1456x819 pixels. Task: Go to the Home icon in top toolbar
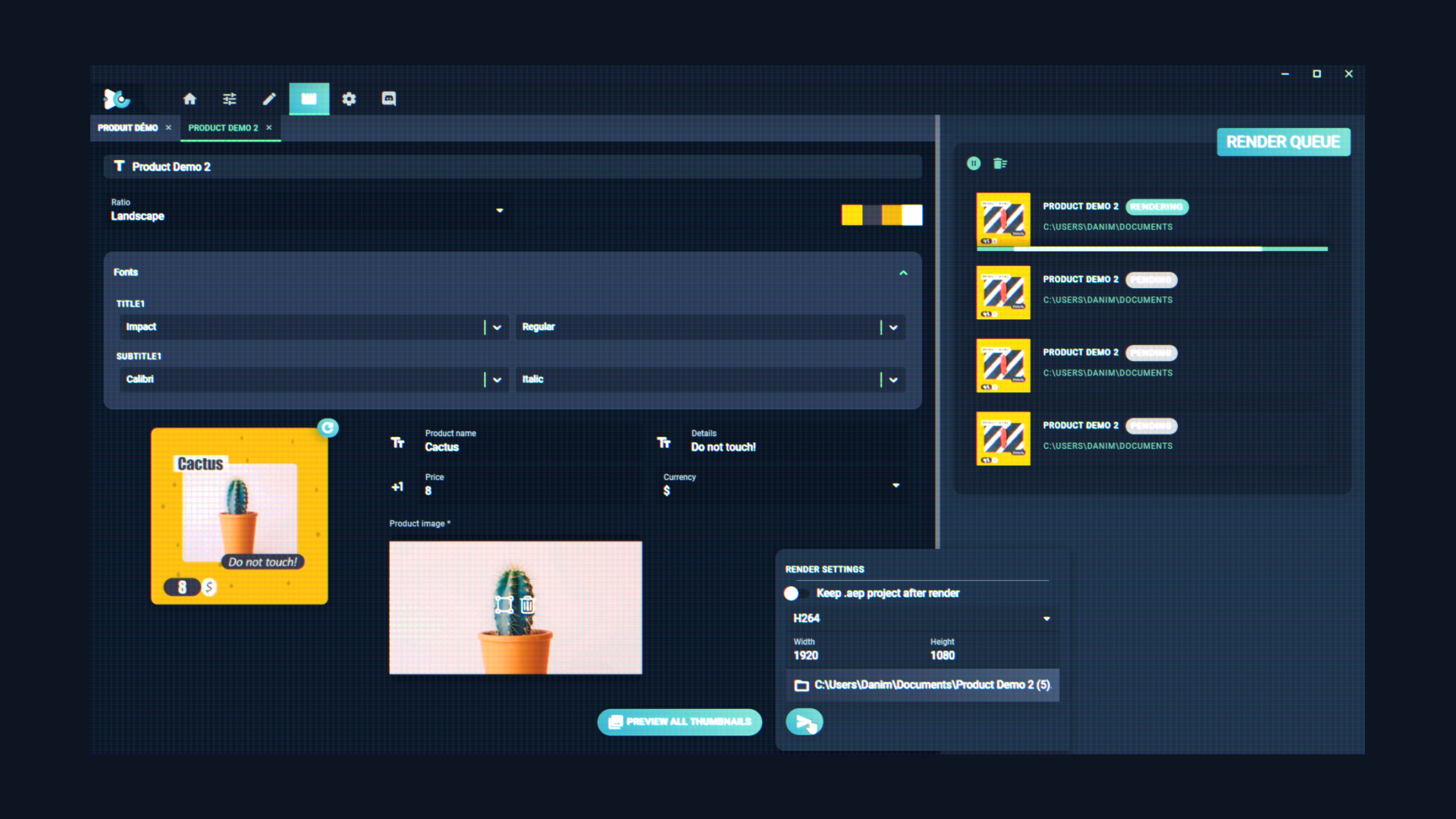click(190, 99)
